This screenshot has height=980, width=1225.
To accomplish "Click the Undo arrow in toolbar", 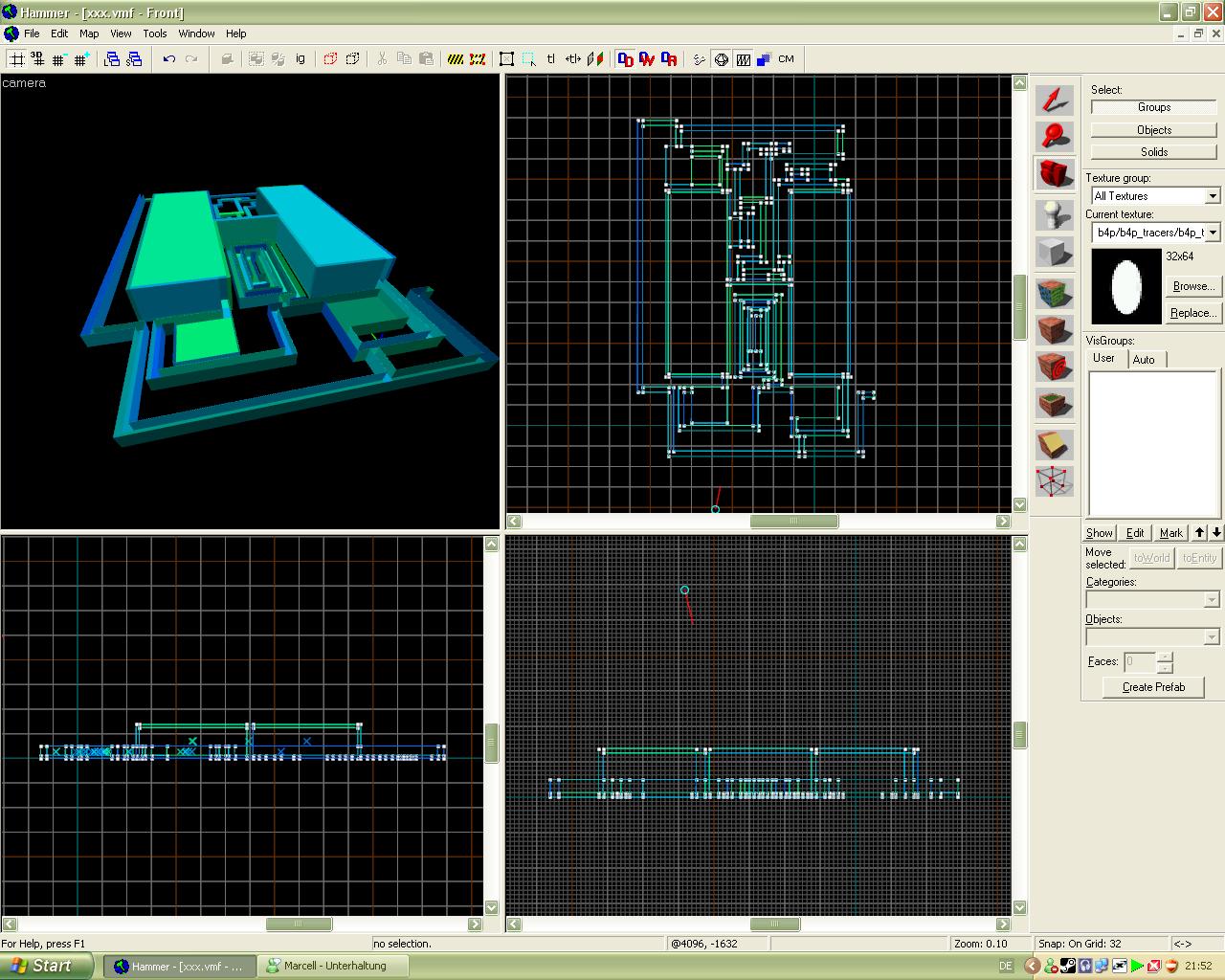I will tap(169, 59).
